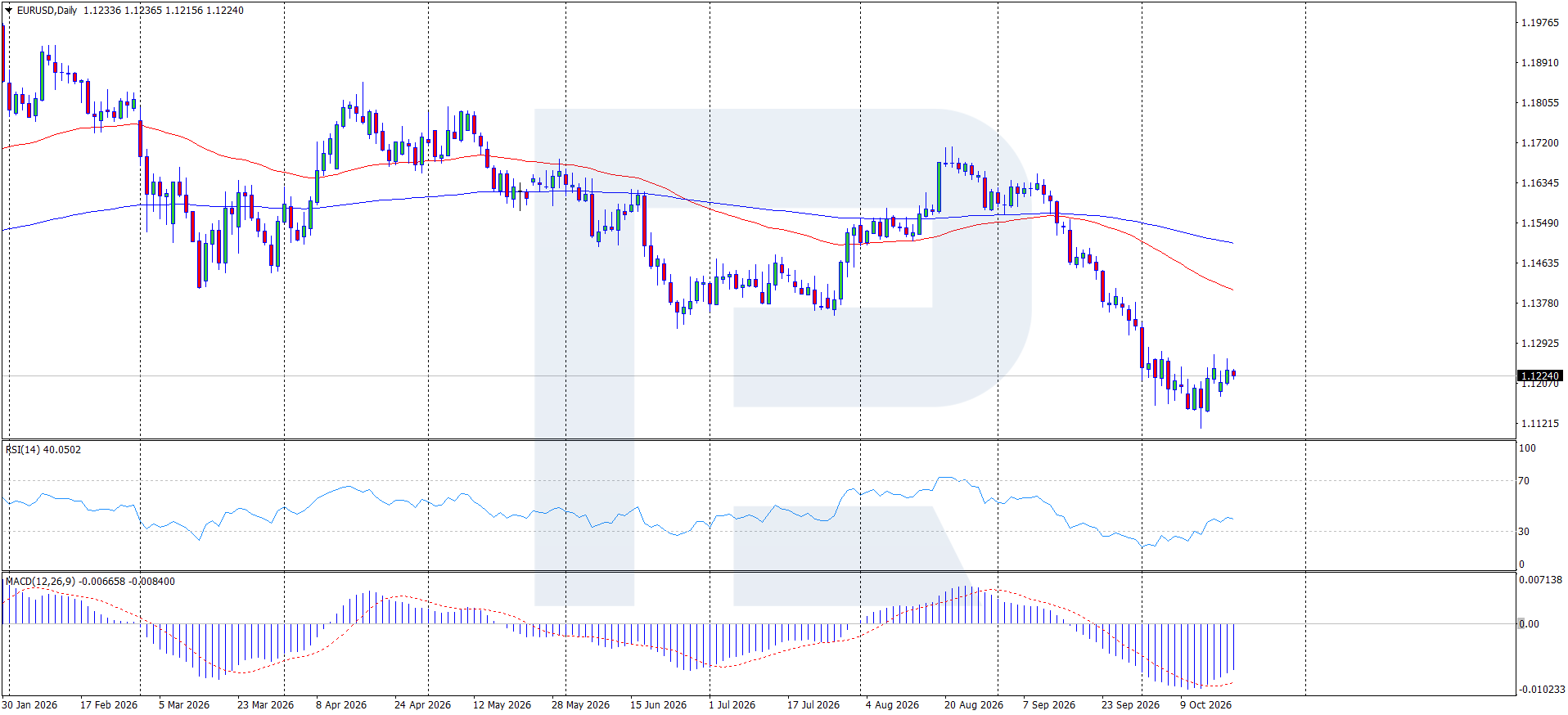Click the 1.18055 price axis label

point(1539,103)
